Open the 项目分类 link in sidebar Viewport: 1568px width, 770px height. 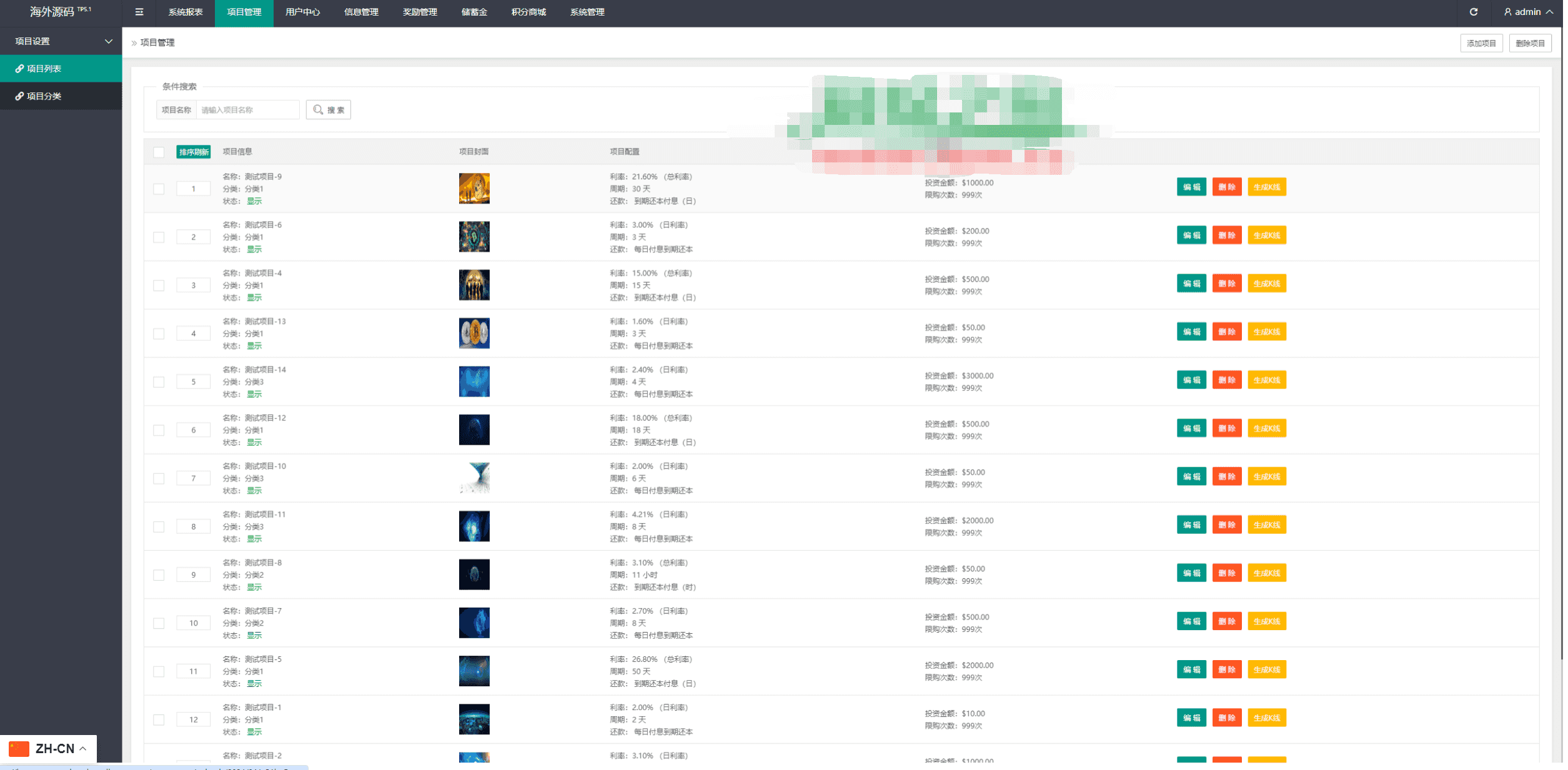click(44, 96)
